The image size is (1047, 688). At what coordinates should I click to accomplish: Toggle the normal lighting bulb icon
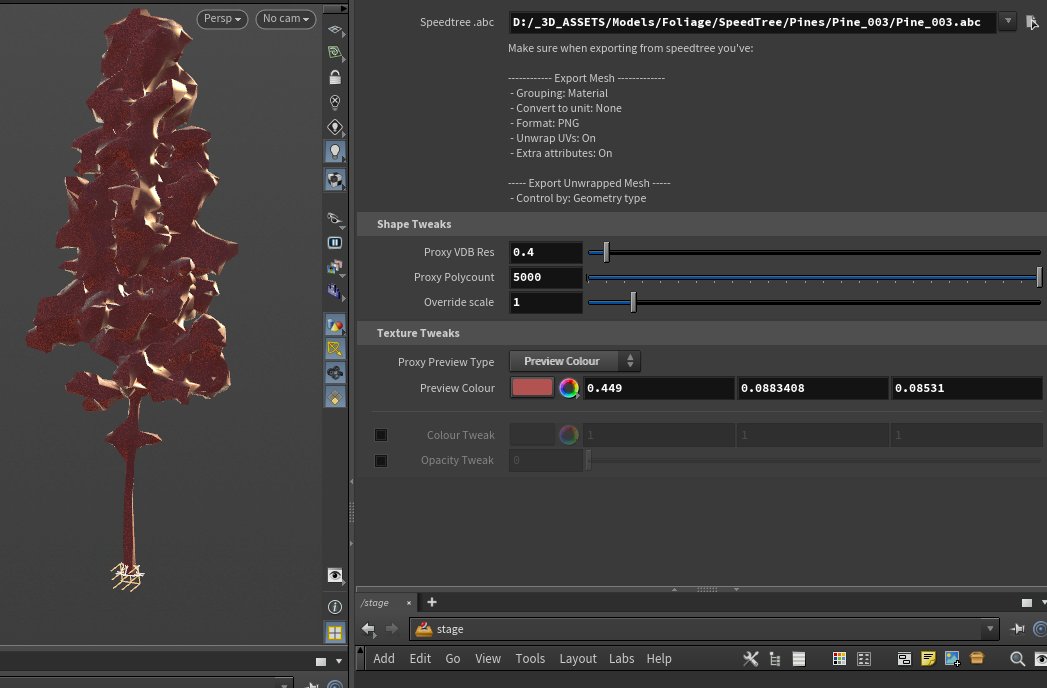(335, 152)
